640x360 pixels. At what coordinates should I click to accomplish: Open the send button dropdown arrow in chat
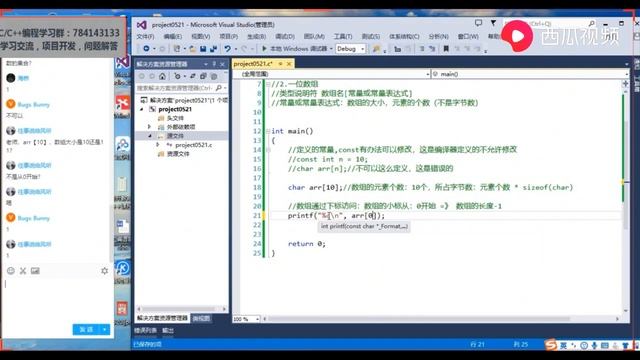(x=105, y=329)
